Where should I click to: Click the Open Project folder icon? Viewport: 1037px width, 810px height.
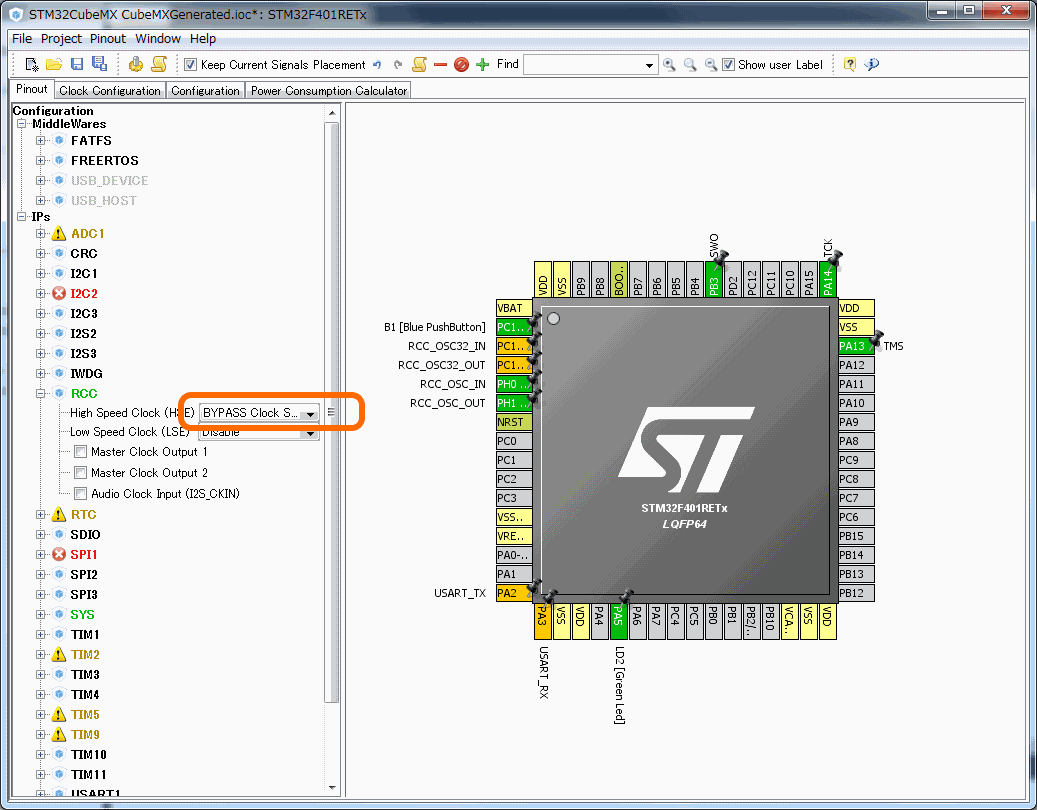[54, 65]
